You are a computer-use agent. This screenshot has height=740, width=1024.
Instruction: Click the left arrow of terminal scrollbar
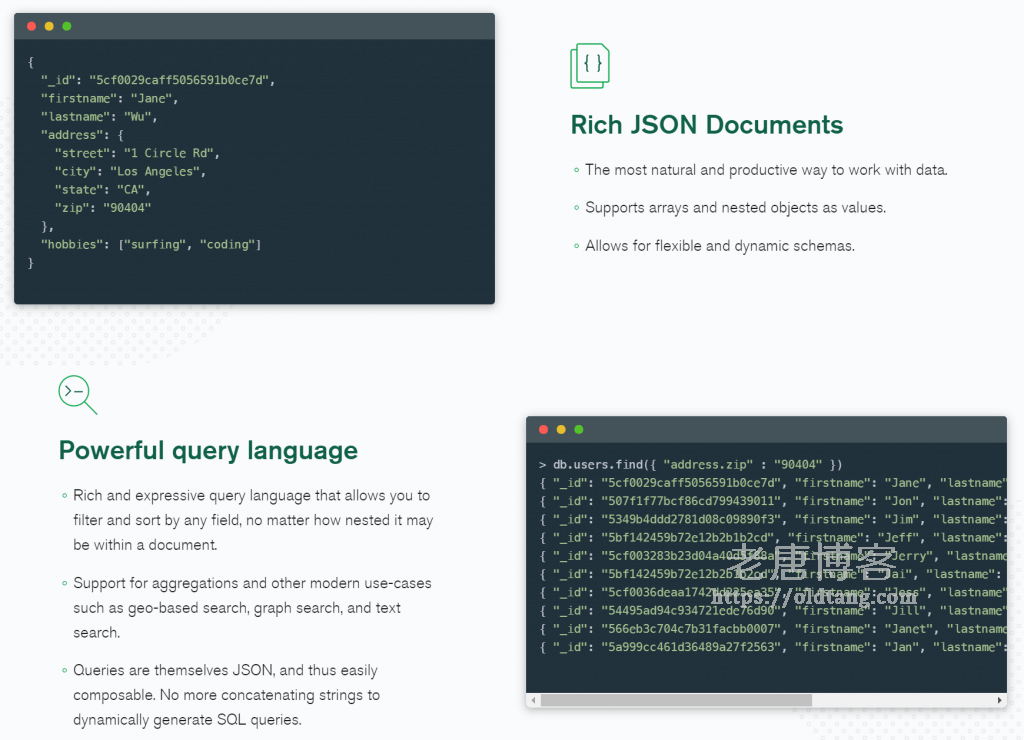(x=534, y=700)
